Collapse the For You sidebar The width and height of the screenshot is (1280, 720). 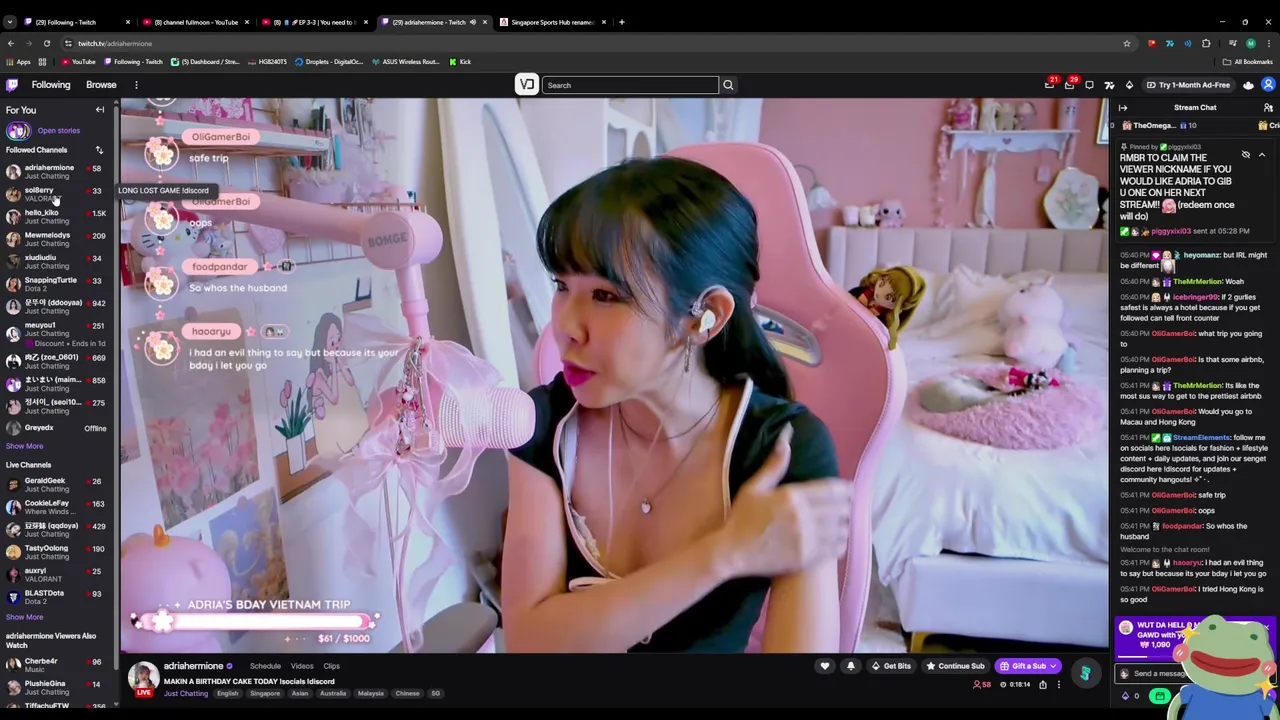pyautogui.click(x=100, y=110)
